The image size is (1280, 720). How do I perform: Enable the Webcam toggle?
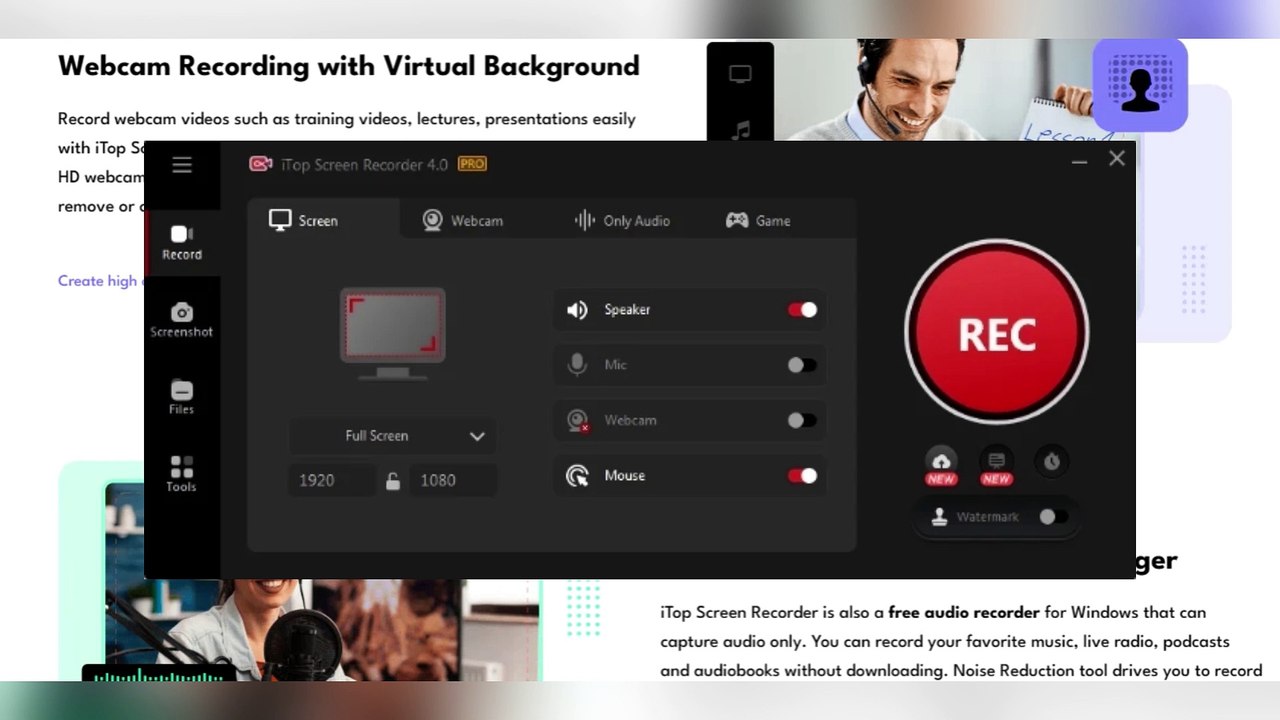pos(802,420)
